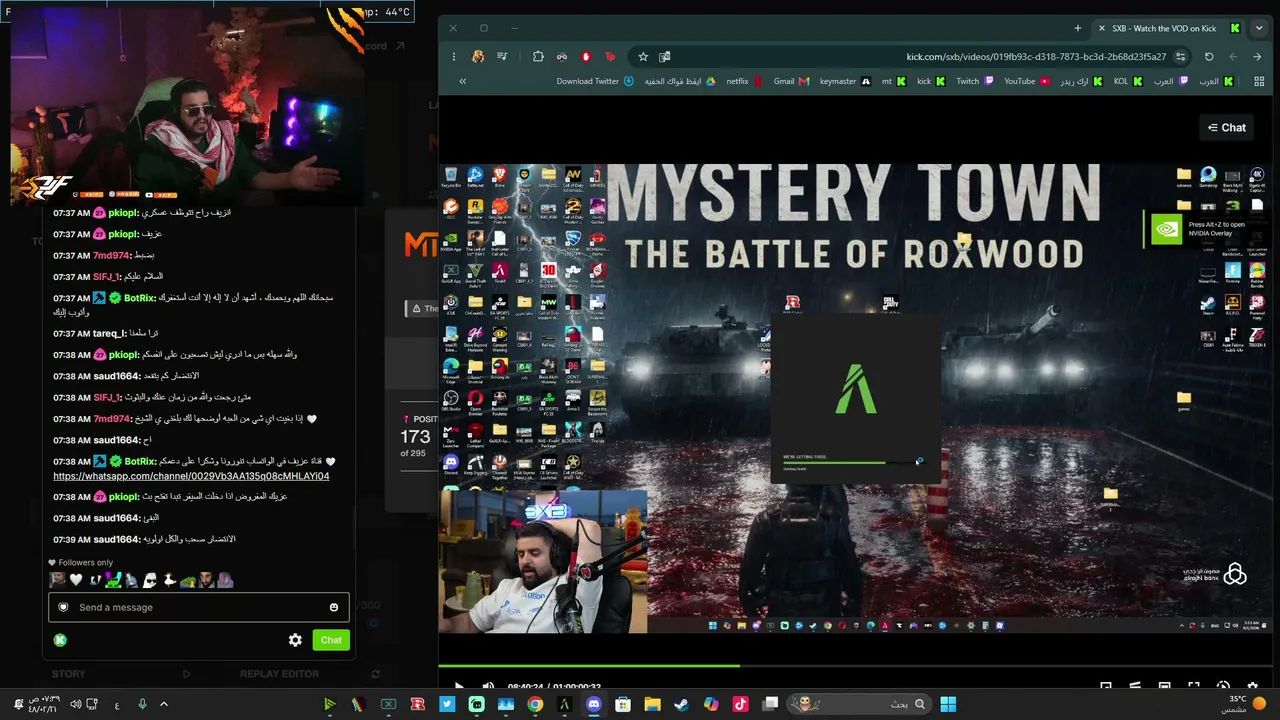Open the Twitter taskbar icon
This screenshot has height=720, width=1280.
447,704
